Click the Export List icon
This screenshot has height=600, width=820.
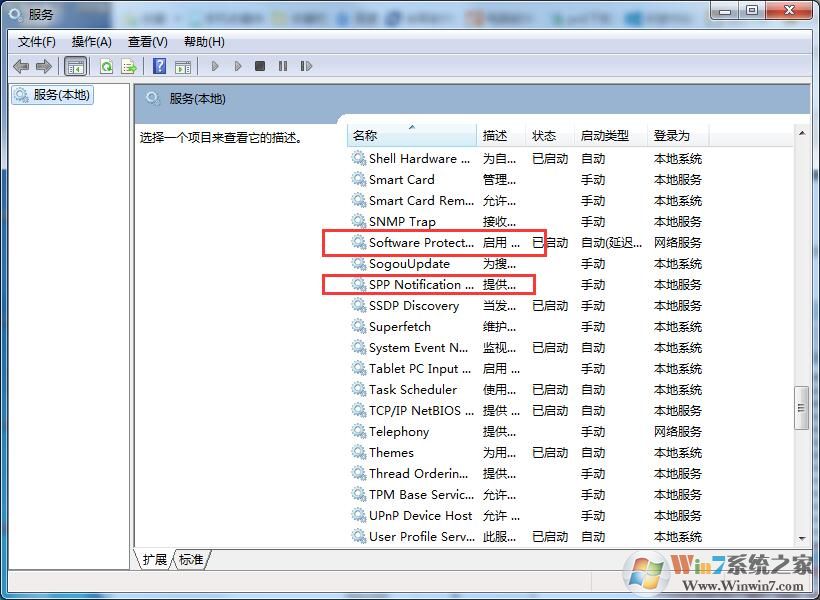coord(128,65)
